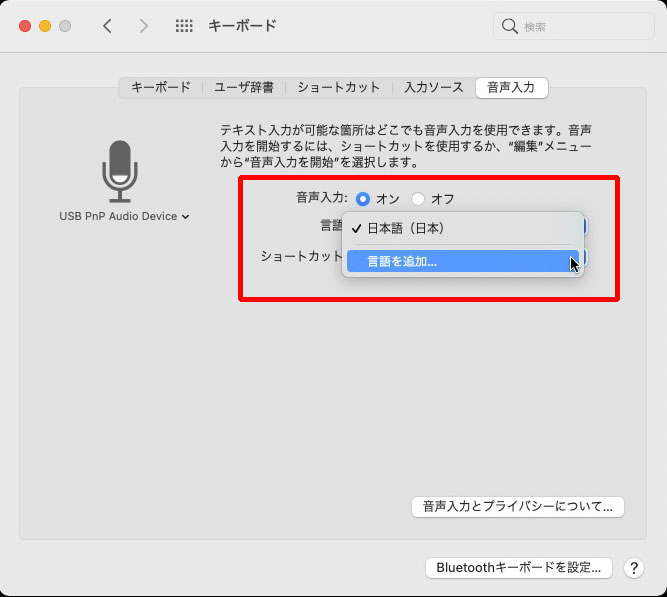Focus the 検索 search field
The height and width of the screenshot is (597, 667).
click(573, 26)
